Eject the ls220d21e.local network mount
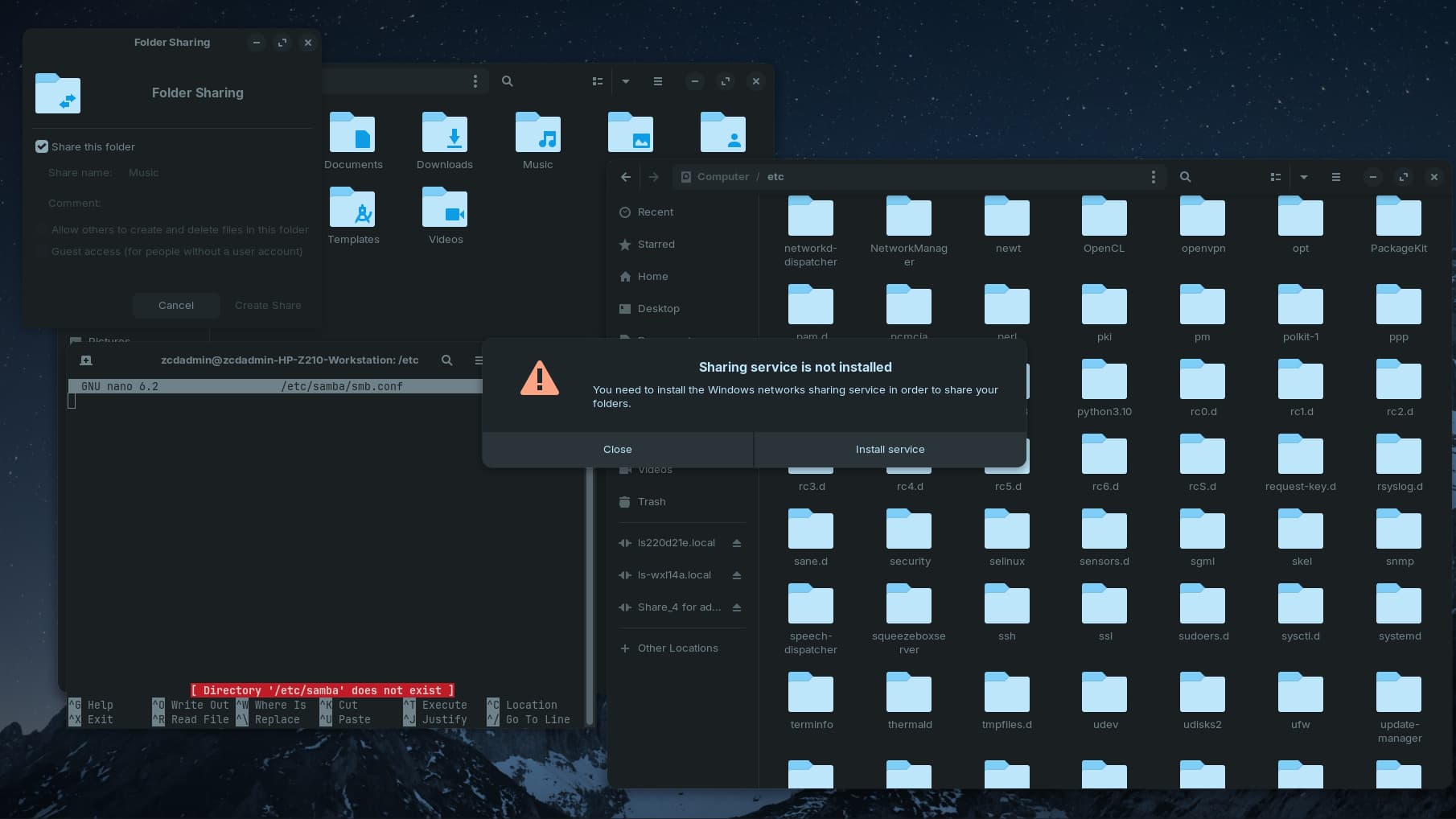 pyautogui.click(x=736, y=543)
